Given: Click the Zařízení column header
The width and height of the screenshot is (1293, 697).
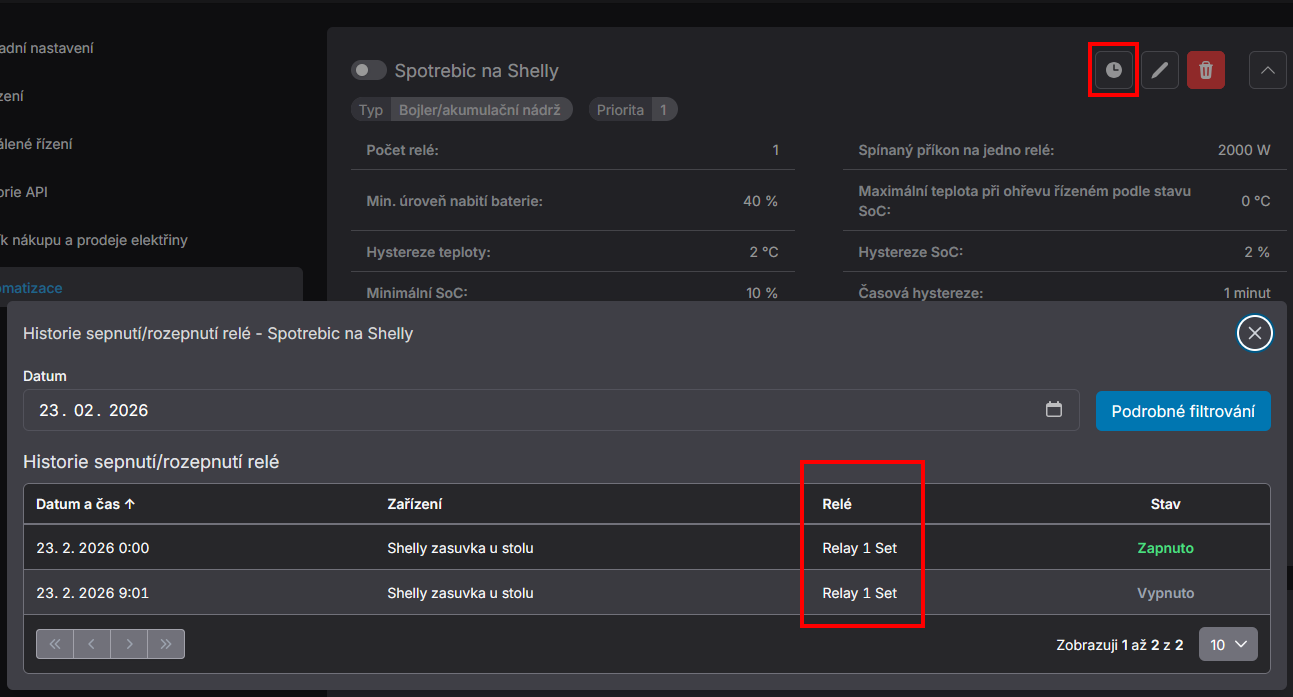Looking at the screenshot, I should click(x=415, y=504).
